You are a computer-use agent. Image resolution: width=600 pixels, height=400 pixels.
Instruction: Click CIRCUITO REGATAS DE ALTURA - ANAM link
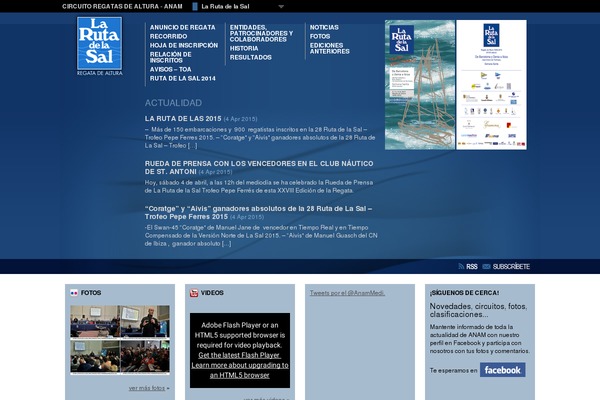pos(122,7)
